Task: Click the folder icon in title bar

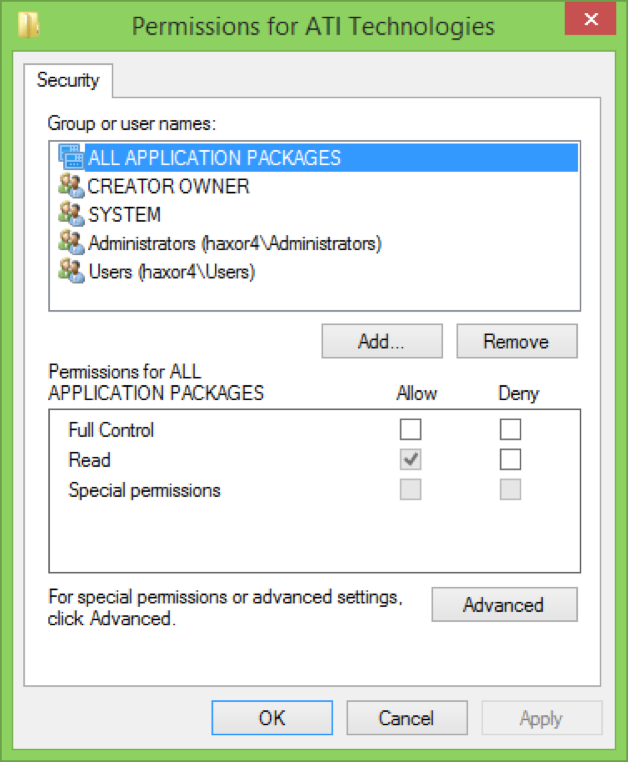Action: tap(28, 25)
